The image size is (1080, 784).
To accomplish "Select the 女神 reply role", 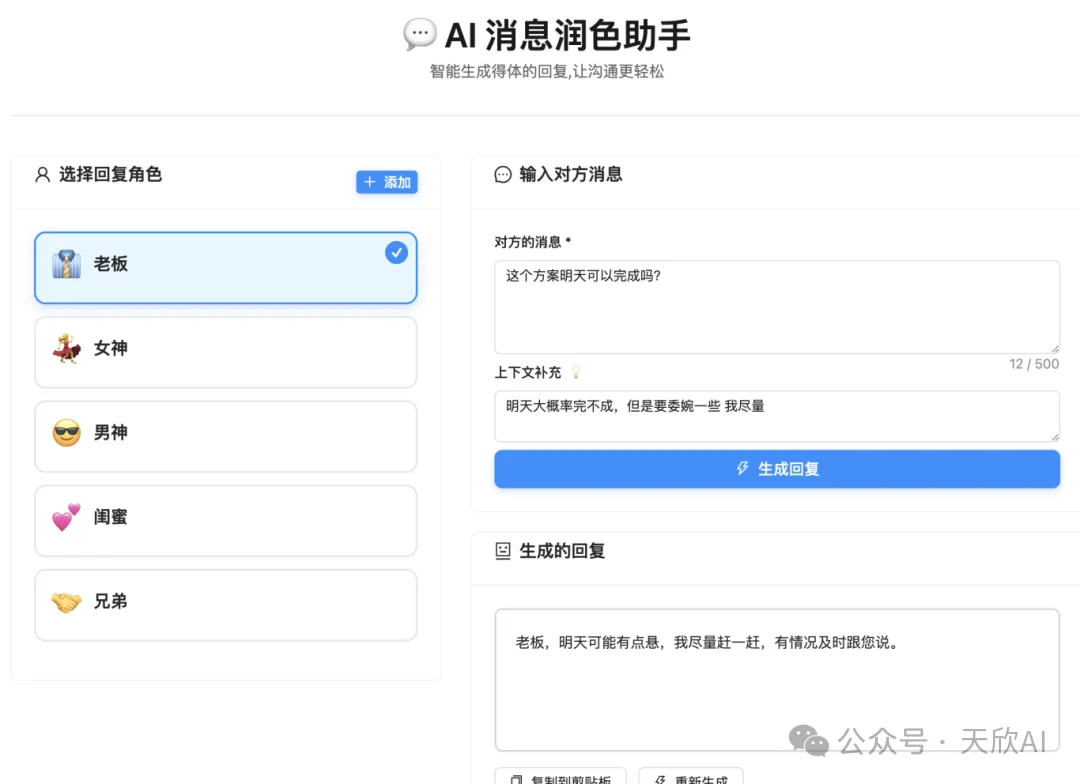I will pos(225,352).
